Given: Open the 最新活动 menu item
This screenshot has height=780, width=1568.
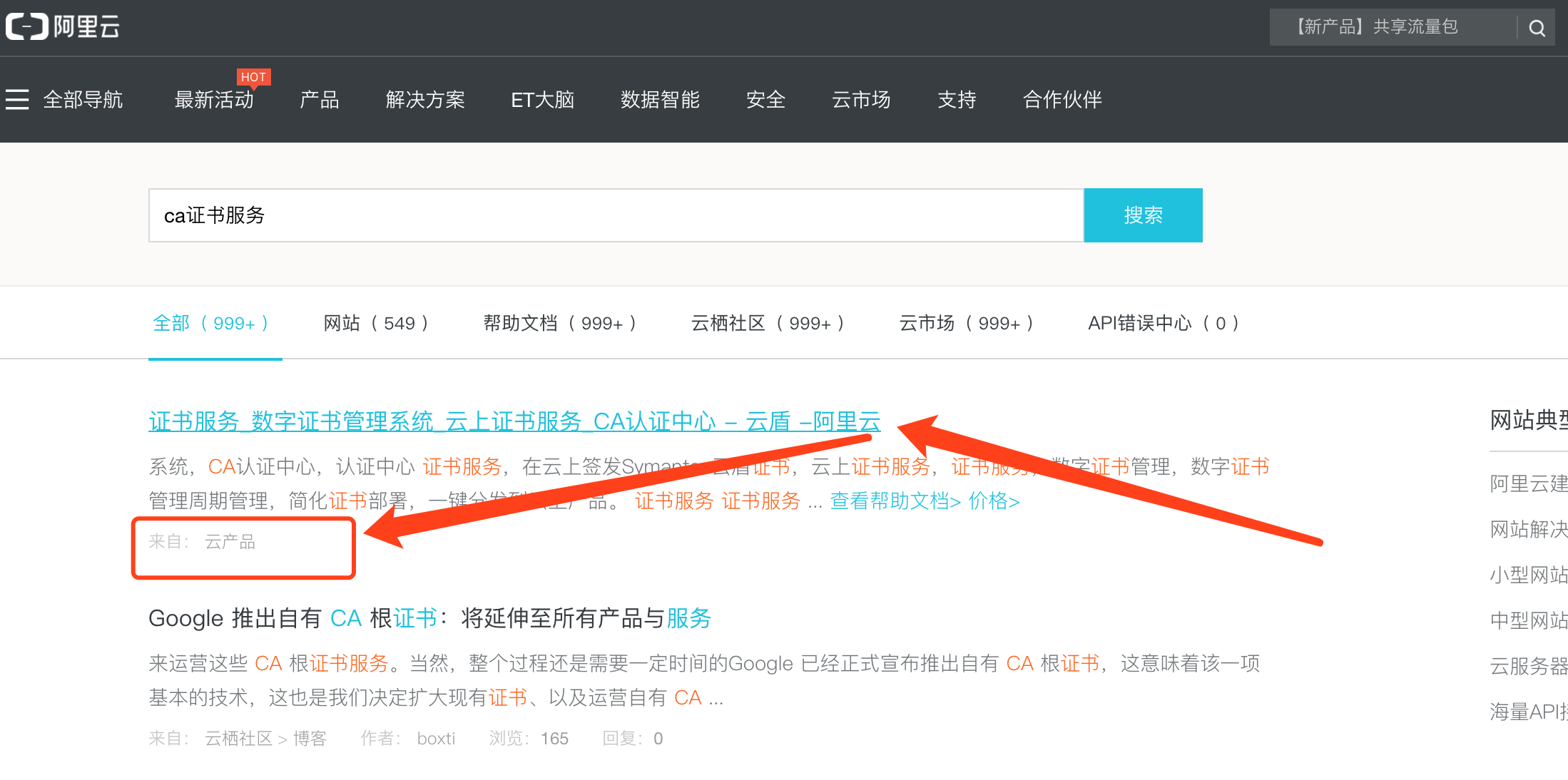Looking at the screenshot, I should (214, 100).
